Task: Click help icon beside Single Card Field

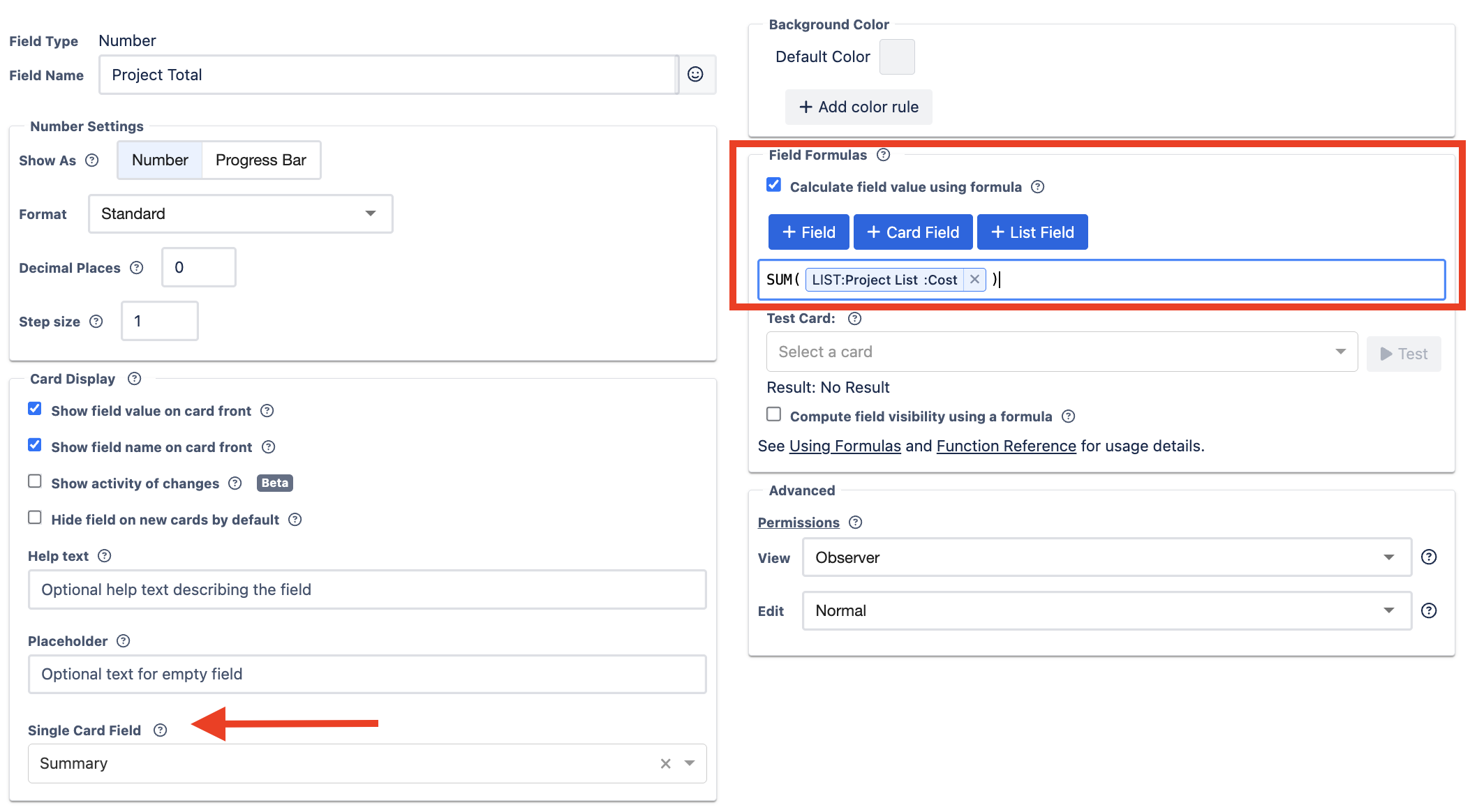Action: (x=161, y=730)
